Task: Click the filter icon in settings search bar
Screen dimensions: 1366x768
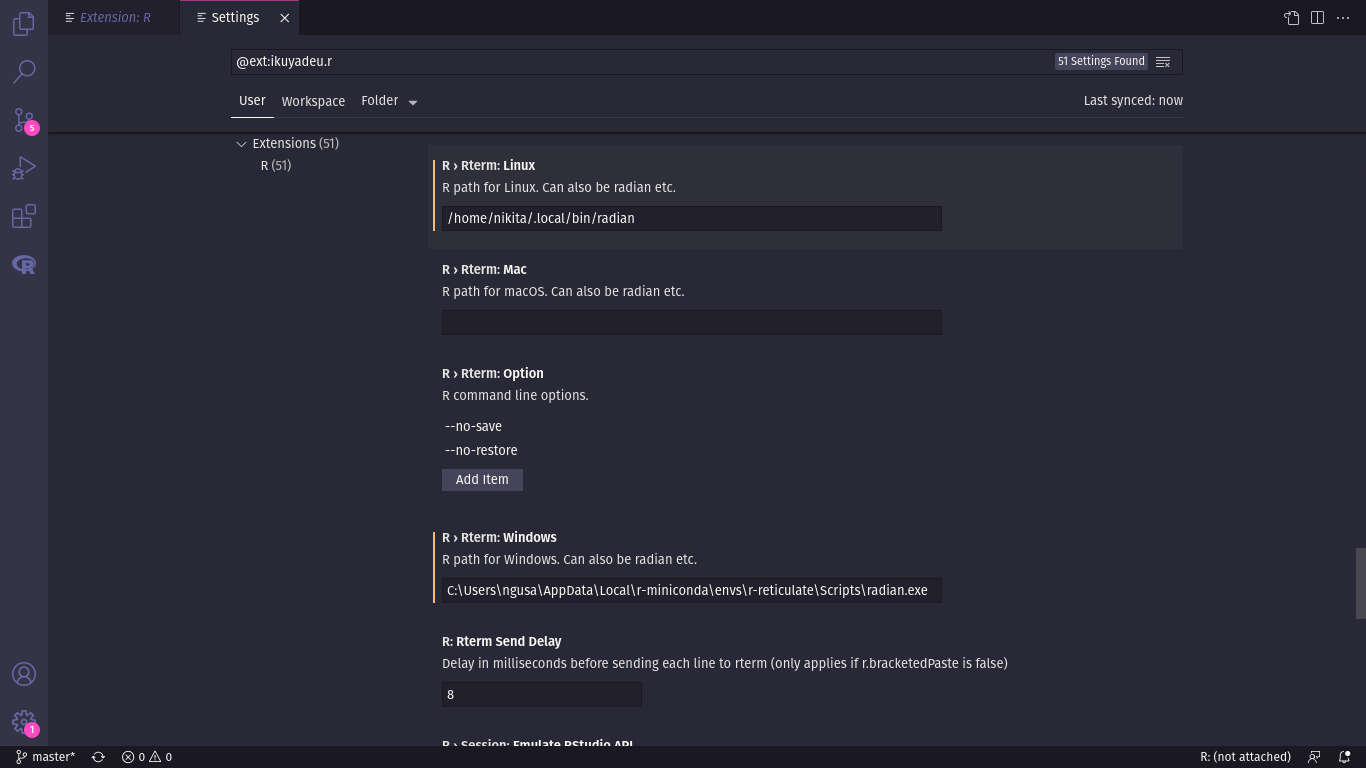Action: 1163,61
